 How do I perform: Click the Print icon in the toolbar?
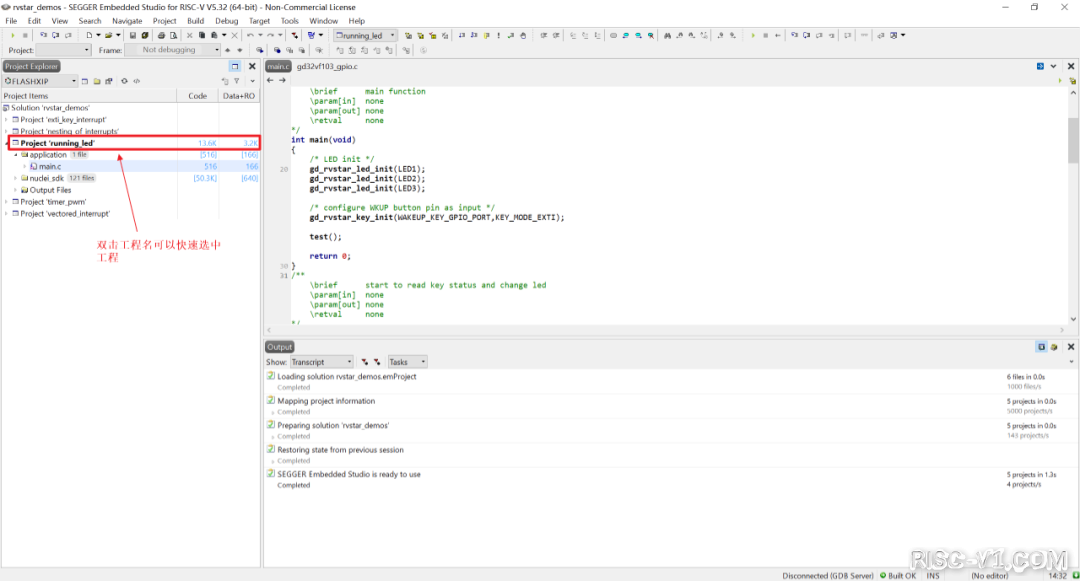click(x=161, y=35)
